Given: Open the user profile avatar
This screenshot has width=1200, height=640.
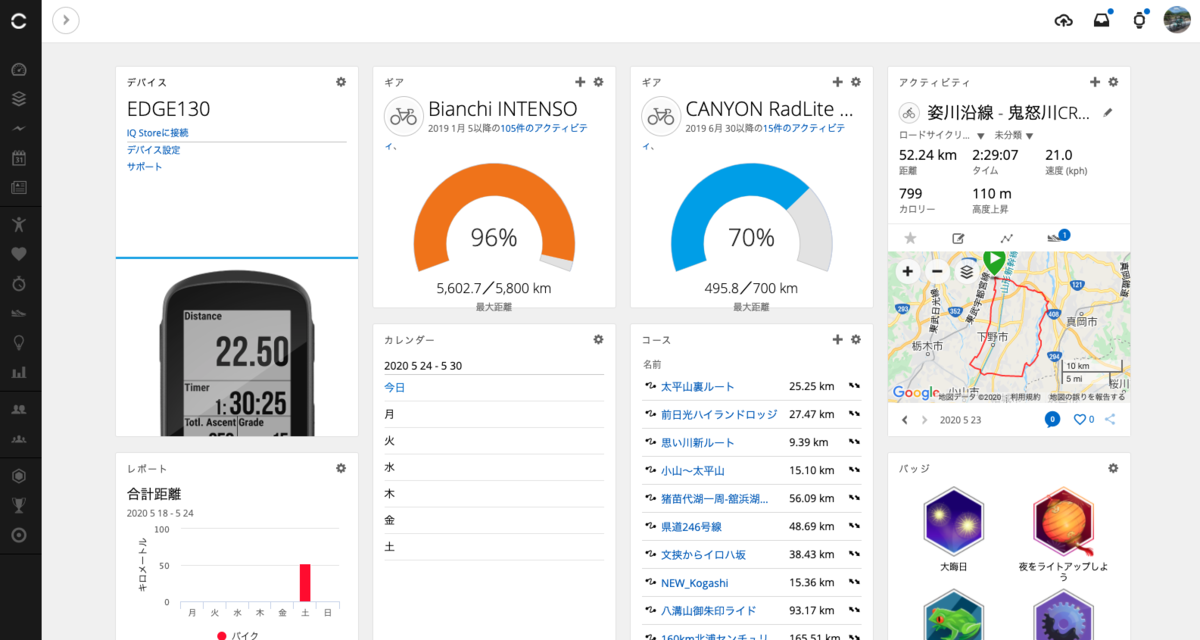Looking at the screenshot, I should (1177, 20).
